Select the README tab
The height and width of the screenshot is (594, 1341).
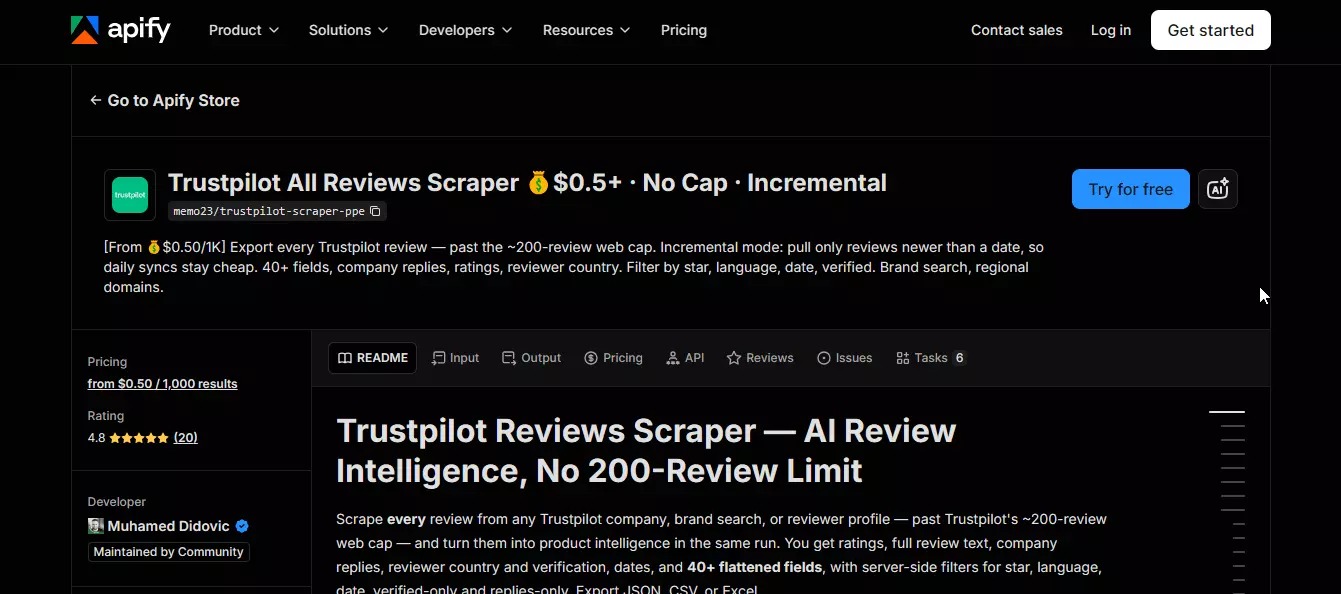[x=372, y=358]
